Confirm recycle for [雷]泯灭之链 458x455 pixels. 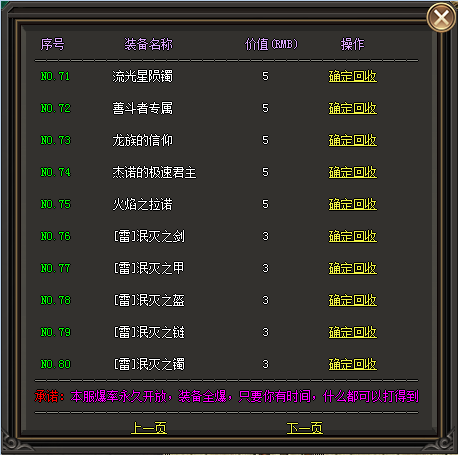[x=353, y=332]
